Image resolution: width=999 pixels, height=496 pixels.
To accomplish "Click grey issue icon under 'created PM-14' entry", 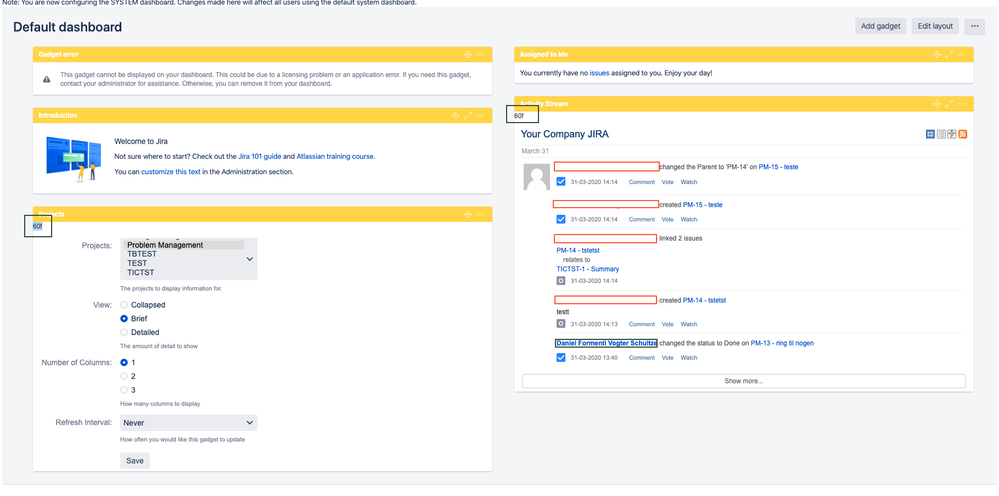I will click(x=561, y=323).
